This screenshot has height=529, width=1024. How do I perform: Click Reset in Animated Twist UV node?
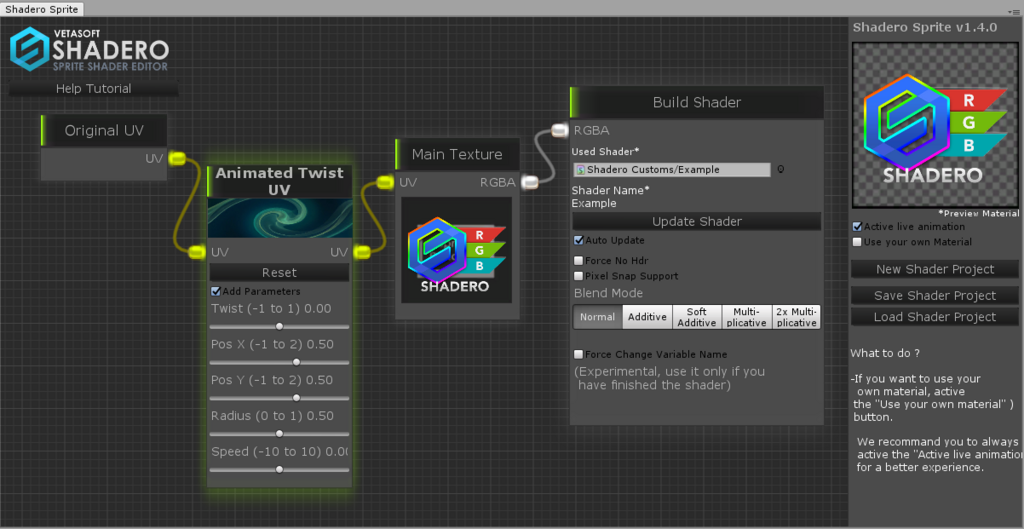click(279, 272)
